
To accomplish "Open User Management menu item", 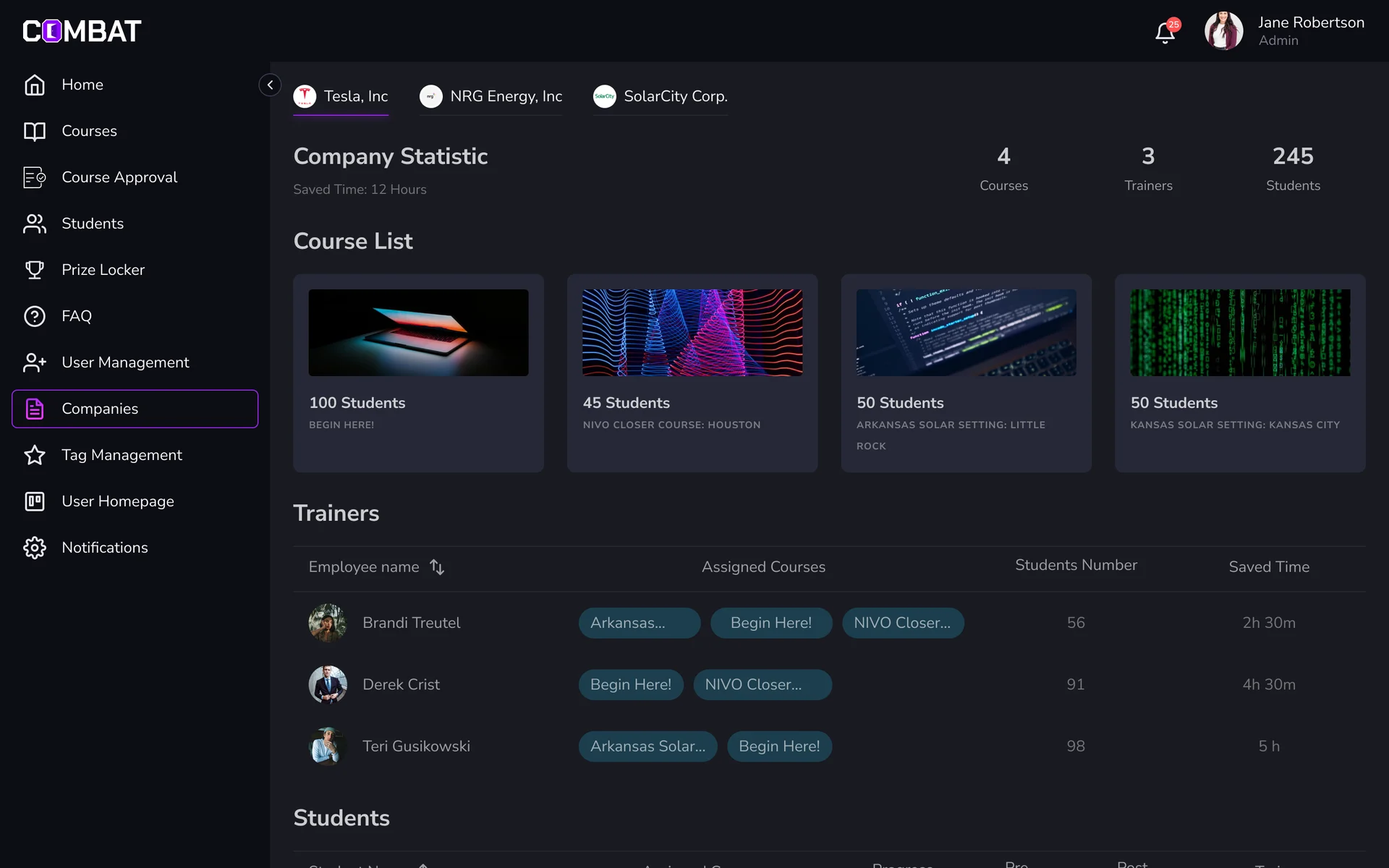I will tap(135, 362).
